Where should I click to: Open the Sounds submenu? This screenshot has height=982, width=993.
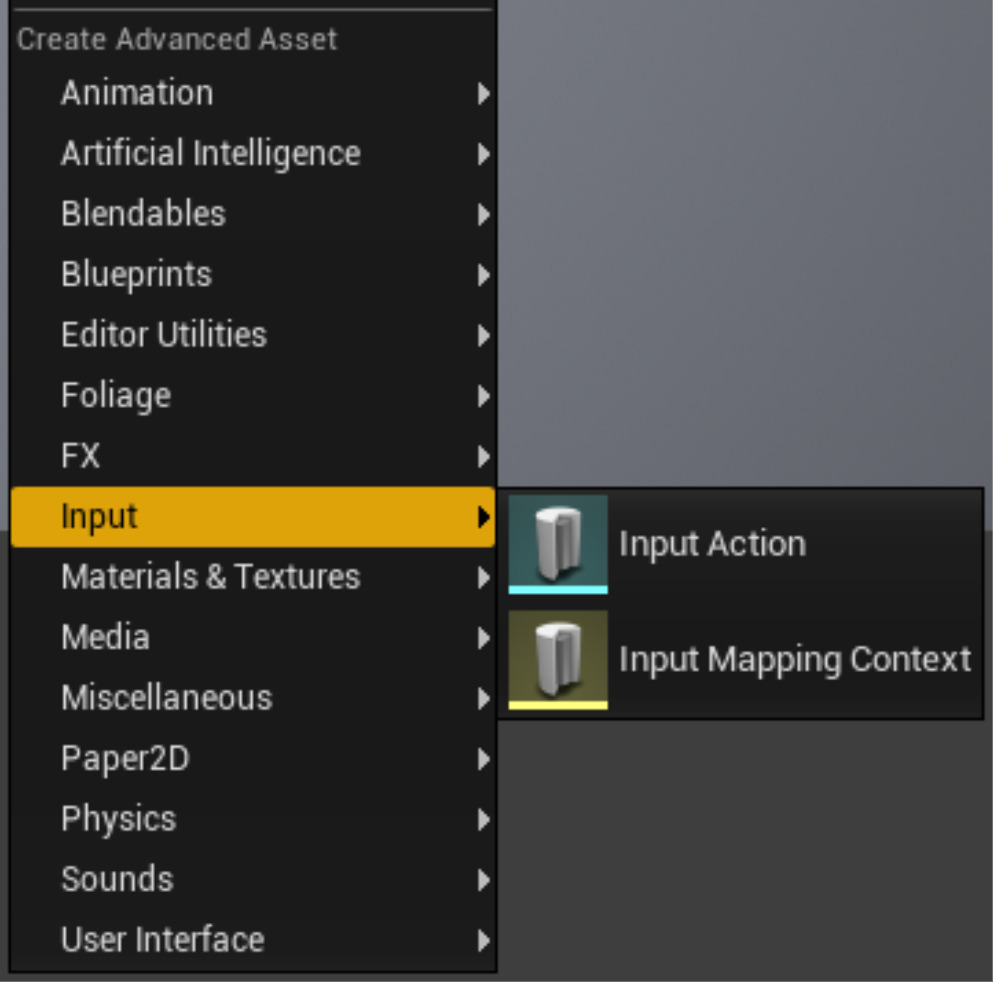253,879
